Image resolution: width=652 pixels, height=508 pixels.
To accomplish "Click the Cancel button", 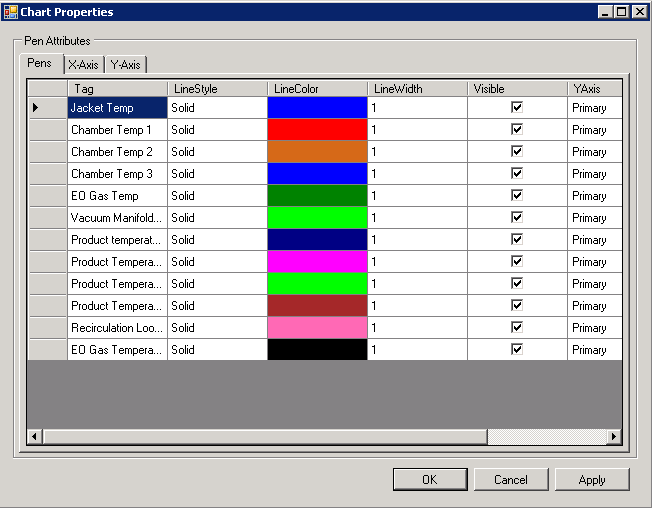I will 511,480.
